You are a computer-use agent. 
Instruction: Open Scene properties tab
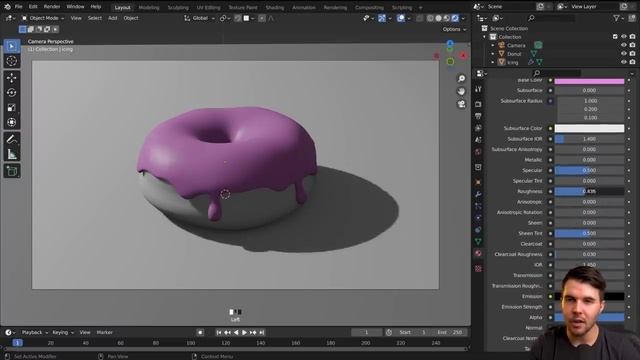(478, 140)
